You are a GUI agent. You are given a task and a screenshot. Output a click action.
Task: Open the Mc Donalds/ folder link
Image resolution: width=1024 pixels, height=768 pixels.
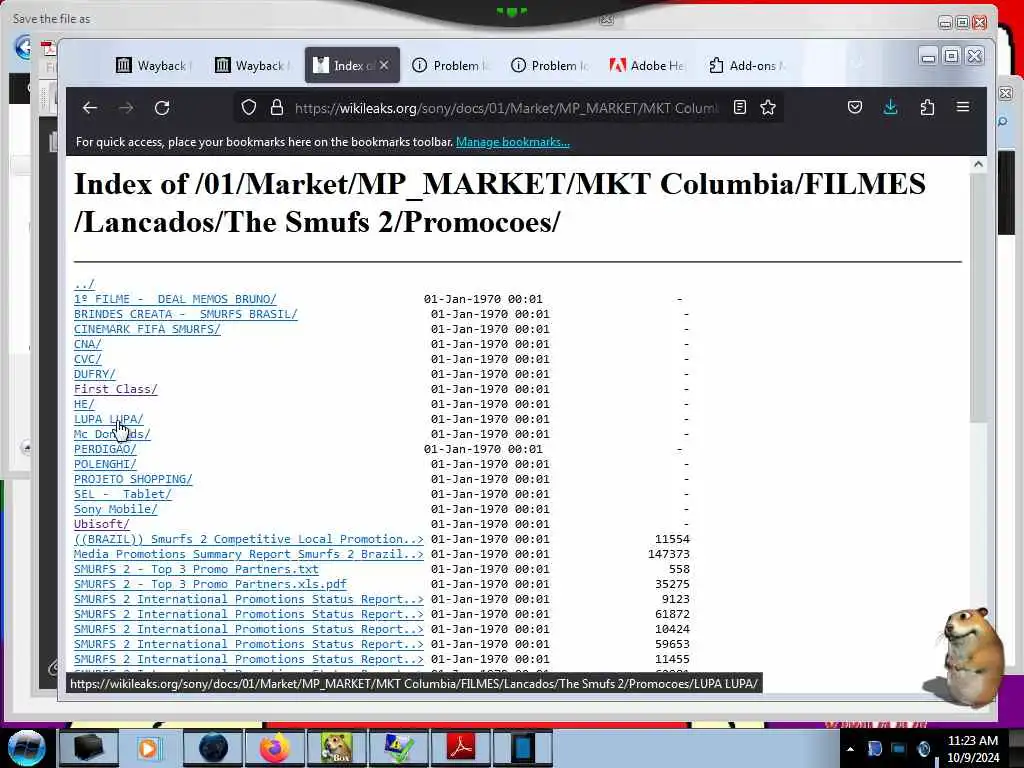tap(112, 434)
